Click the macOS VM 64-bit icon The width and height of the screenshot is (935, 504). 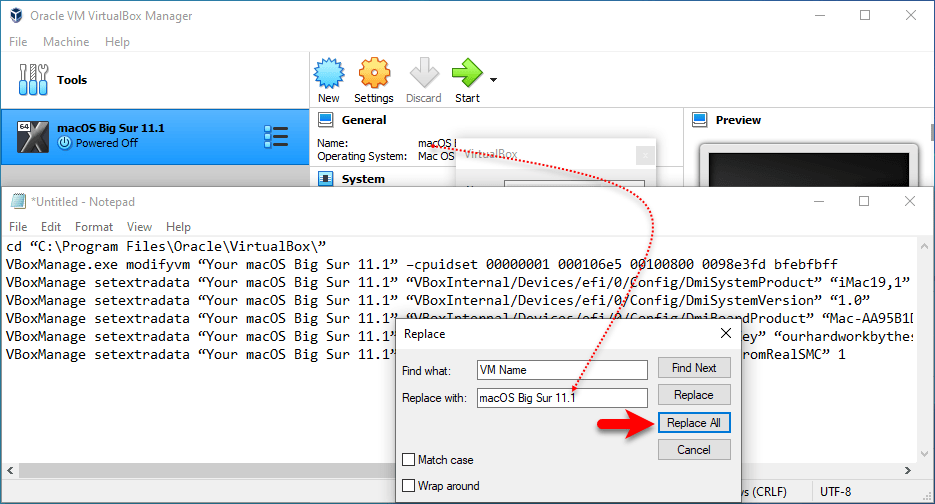pos(33,137)
